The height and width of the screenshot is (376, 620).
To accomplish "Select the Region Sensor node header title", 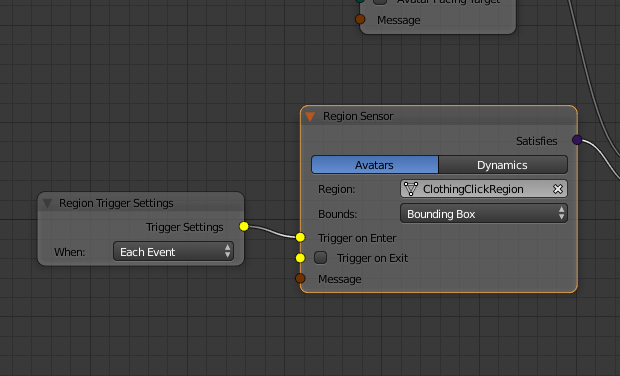I will 358,116.
